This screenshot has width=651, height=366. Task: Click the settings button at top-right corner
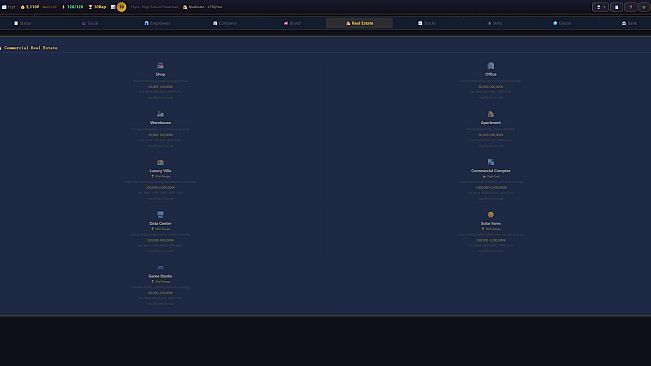pos(644,7)
